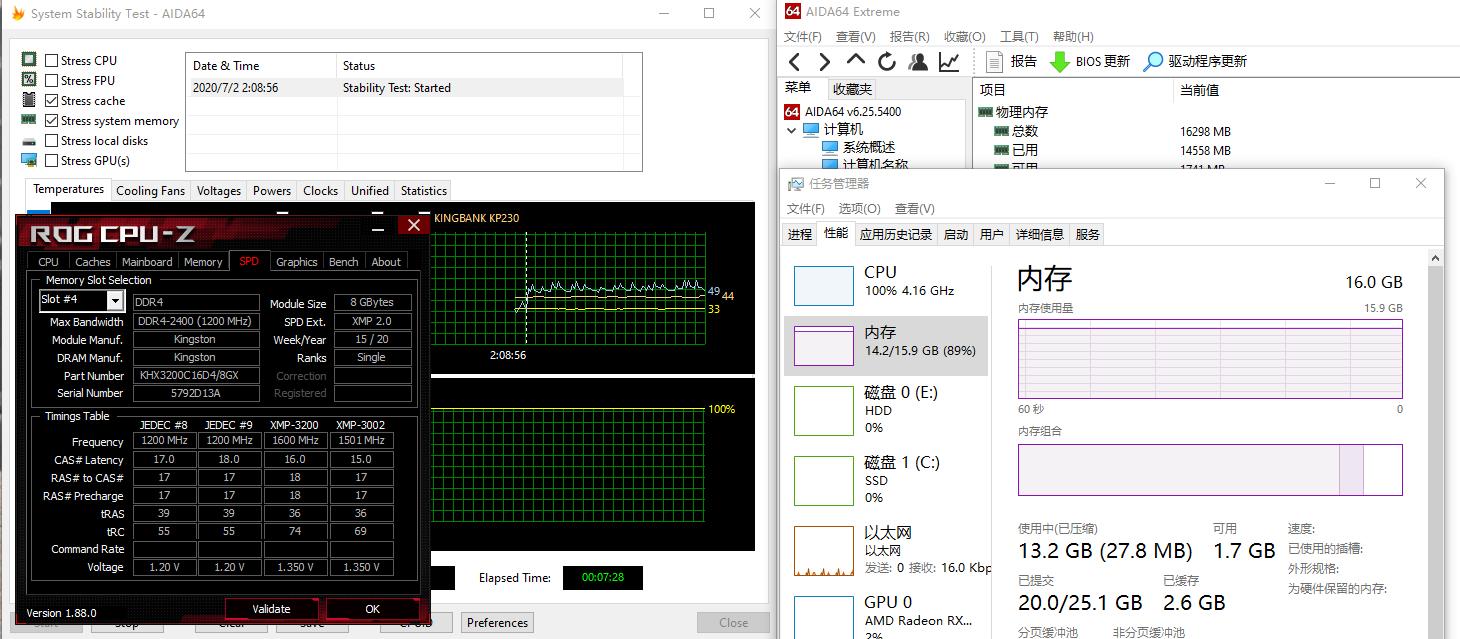1460x639 pixels.
Task: Enable the Stress GPU(s) checkbox
Action: pyautogui.click(x=51, y=160)
